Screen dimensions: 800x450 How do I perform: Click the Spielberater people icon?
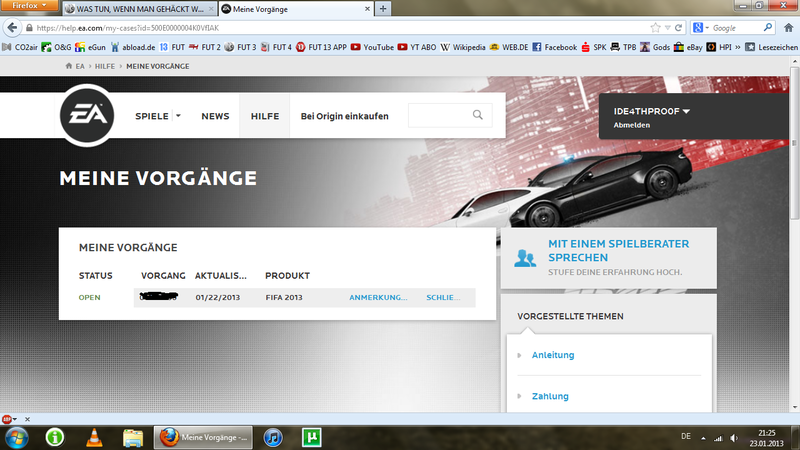(x=525, y=258)
